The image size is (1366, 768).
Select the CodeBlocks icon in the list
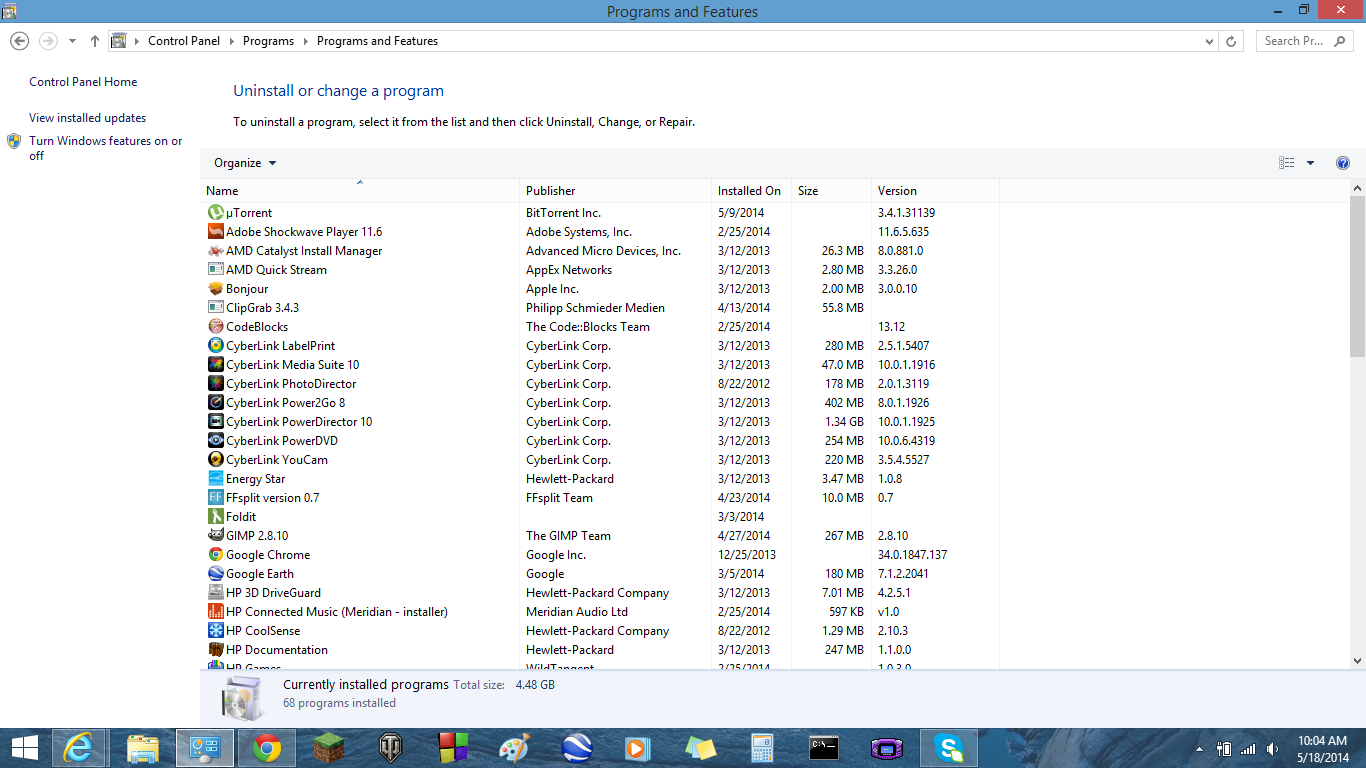pos(215,326)
